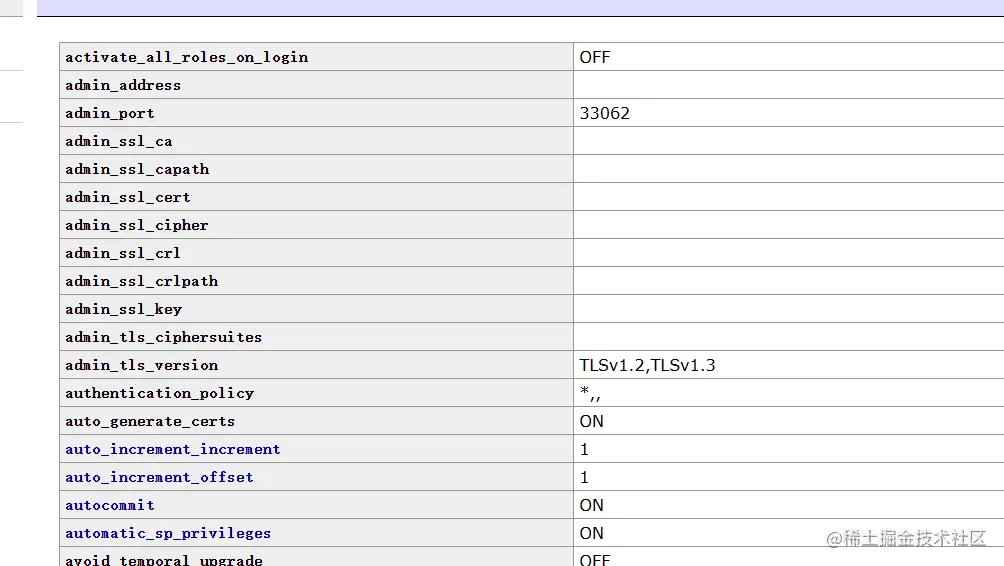Image resolution: width=1004 pixels, height=566 pixels.
Task: Select the admin_tls_ciphersuites variable name
Action: 163,337
